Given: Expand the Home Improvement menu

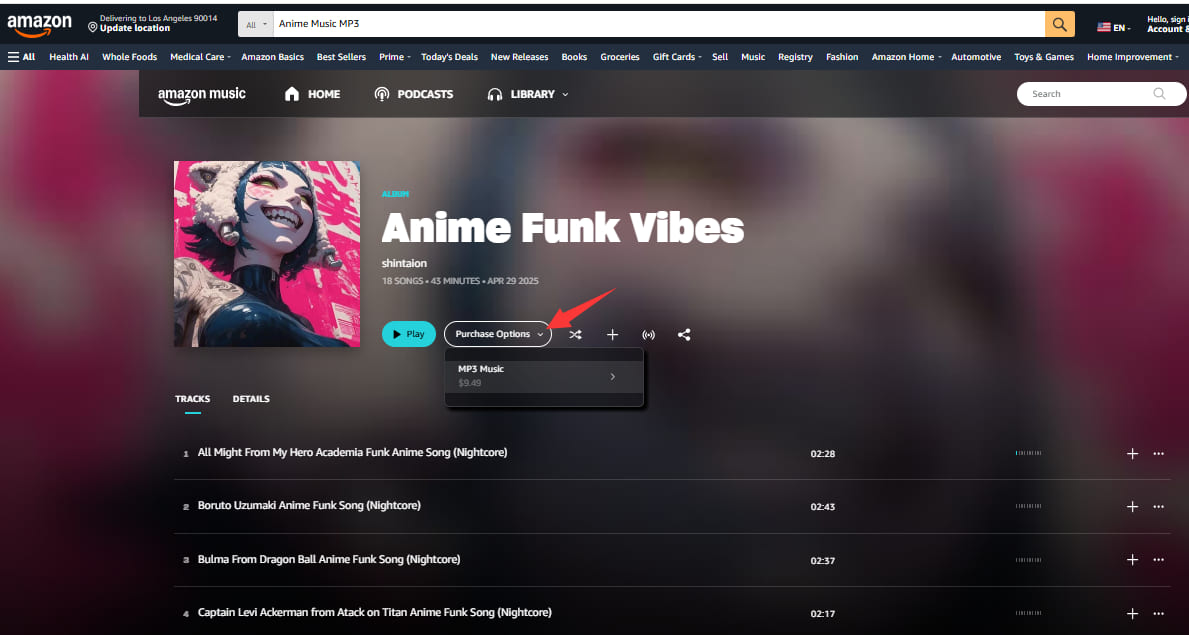Looking at the screenshot, I should [x=1133, y=57].
